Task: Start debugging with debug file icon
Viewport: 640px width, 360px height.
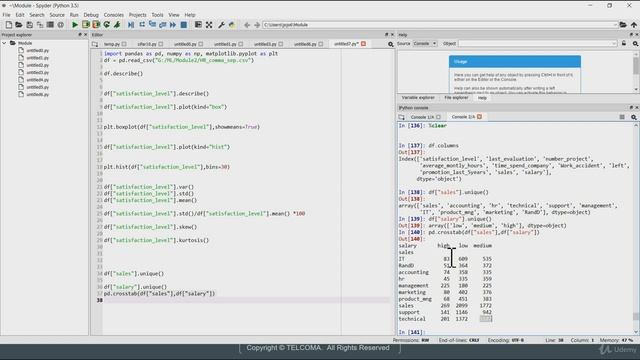Action: [x=131, y=25]
